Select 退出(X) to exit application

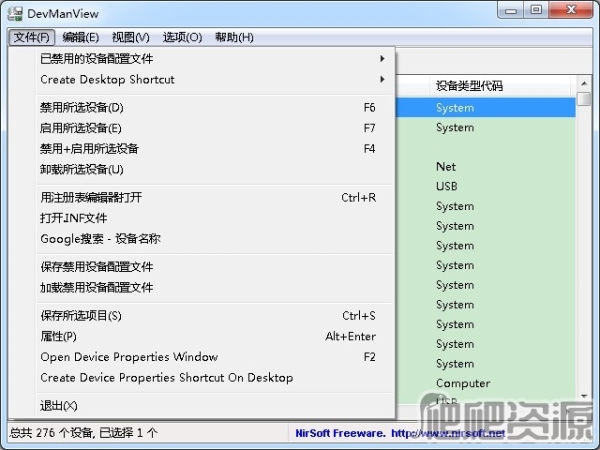[x=58, y=406]
